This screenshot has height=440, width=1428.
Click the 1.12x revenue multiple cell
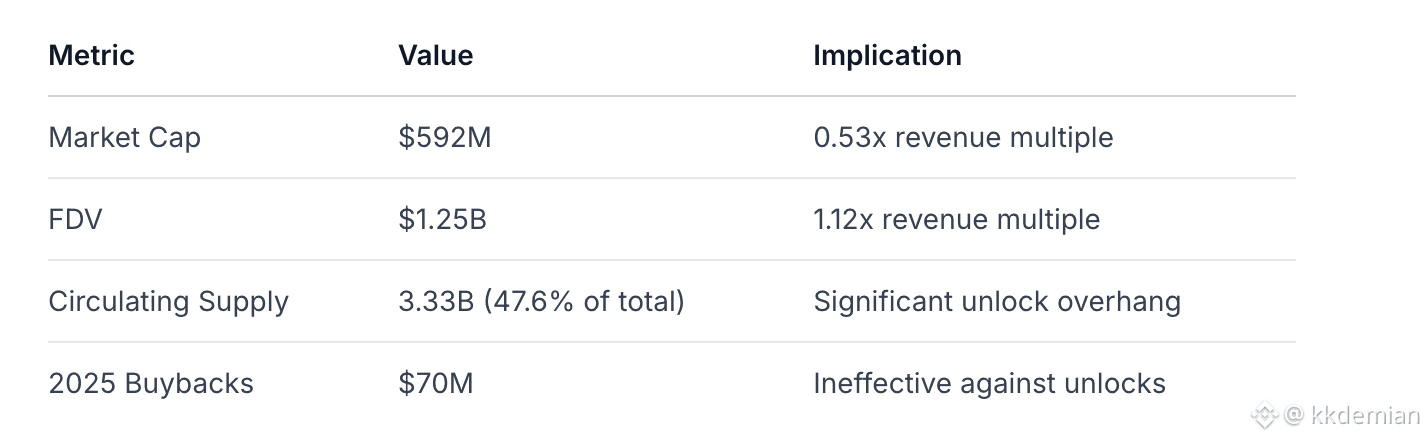(956, 219)
